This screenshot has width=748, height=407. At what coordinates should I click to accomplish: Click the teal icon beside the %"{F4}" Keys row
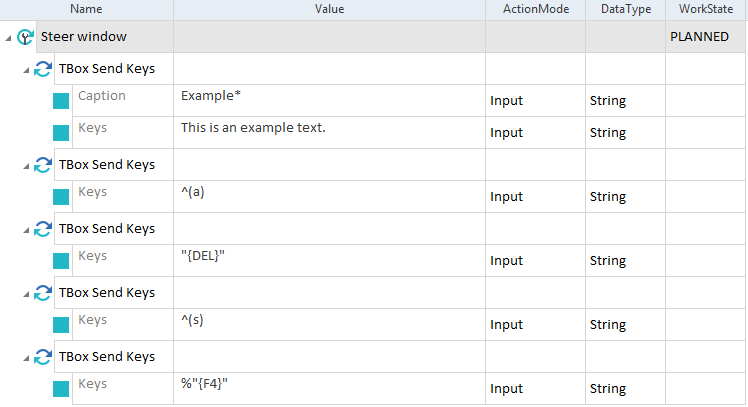(x=61, y=389)
